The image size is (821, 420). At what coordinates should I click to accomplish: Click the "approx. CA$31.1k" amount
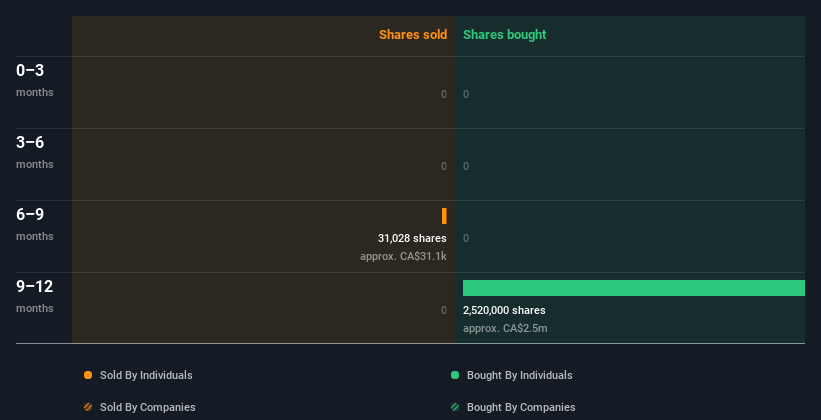pos(403,256)
